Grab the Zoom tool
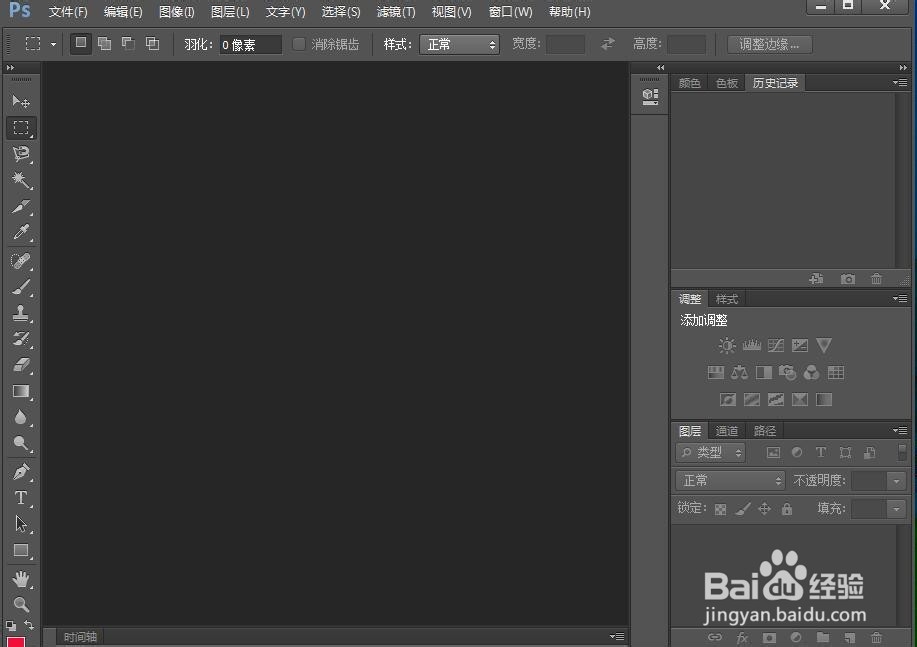This screenshot has width=917, height=647. click(x=20, y=604)
